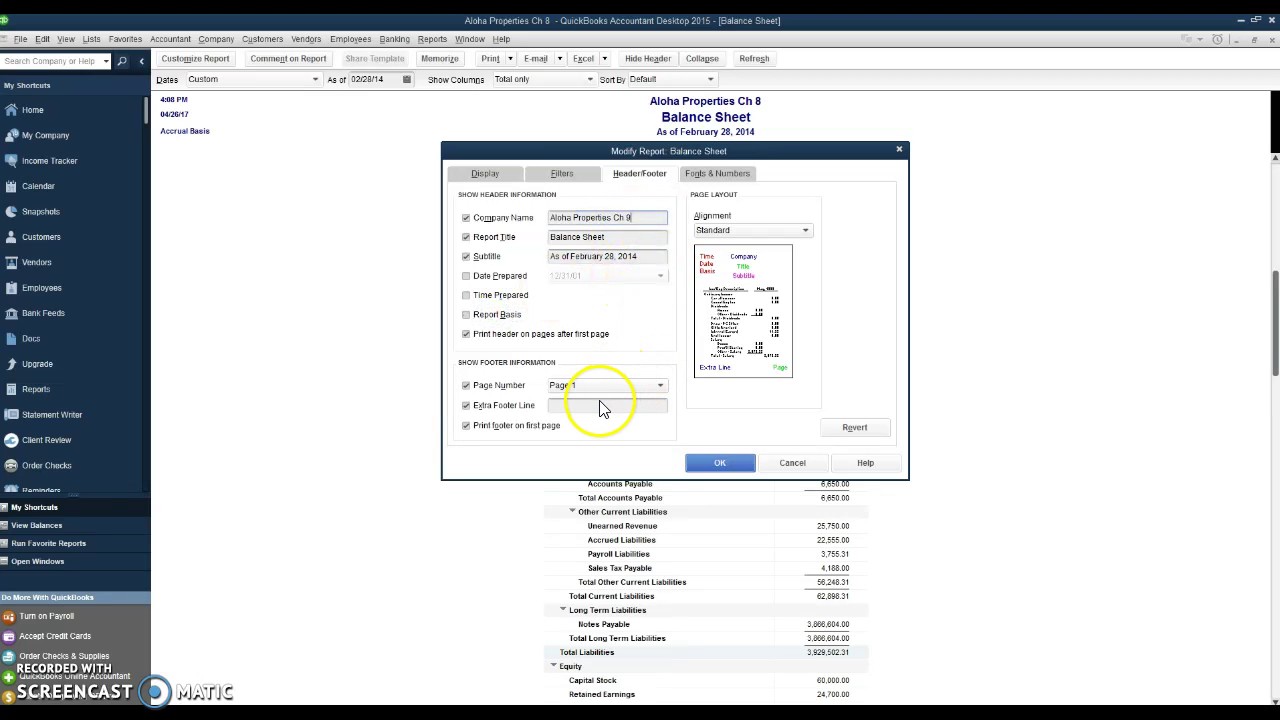The height and width of the screenshot is (720, 1280).
Task: Open Snapshots in the sidebar
Action: (x=40, y=212)
